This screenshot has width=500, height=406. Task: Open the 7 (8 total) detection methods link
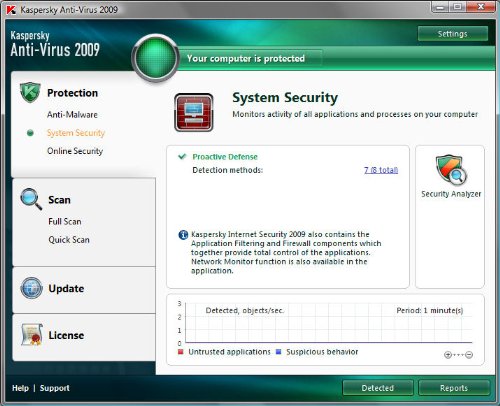coord(381,170)
